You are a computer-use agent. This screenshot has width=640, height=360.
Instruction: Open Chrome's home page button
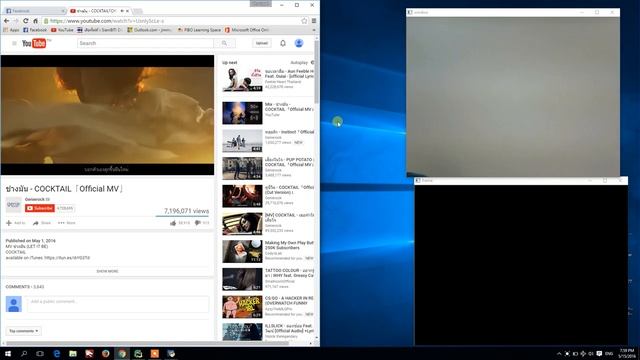[x=35, y=21]
